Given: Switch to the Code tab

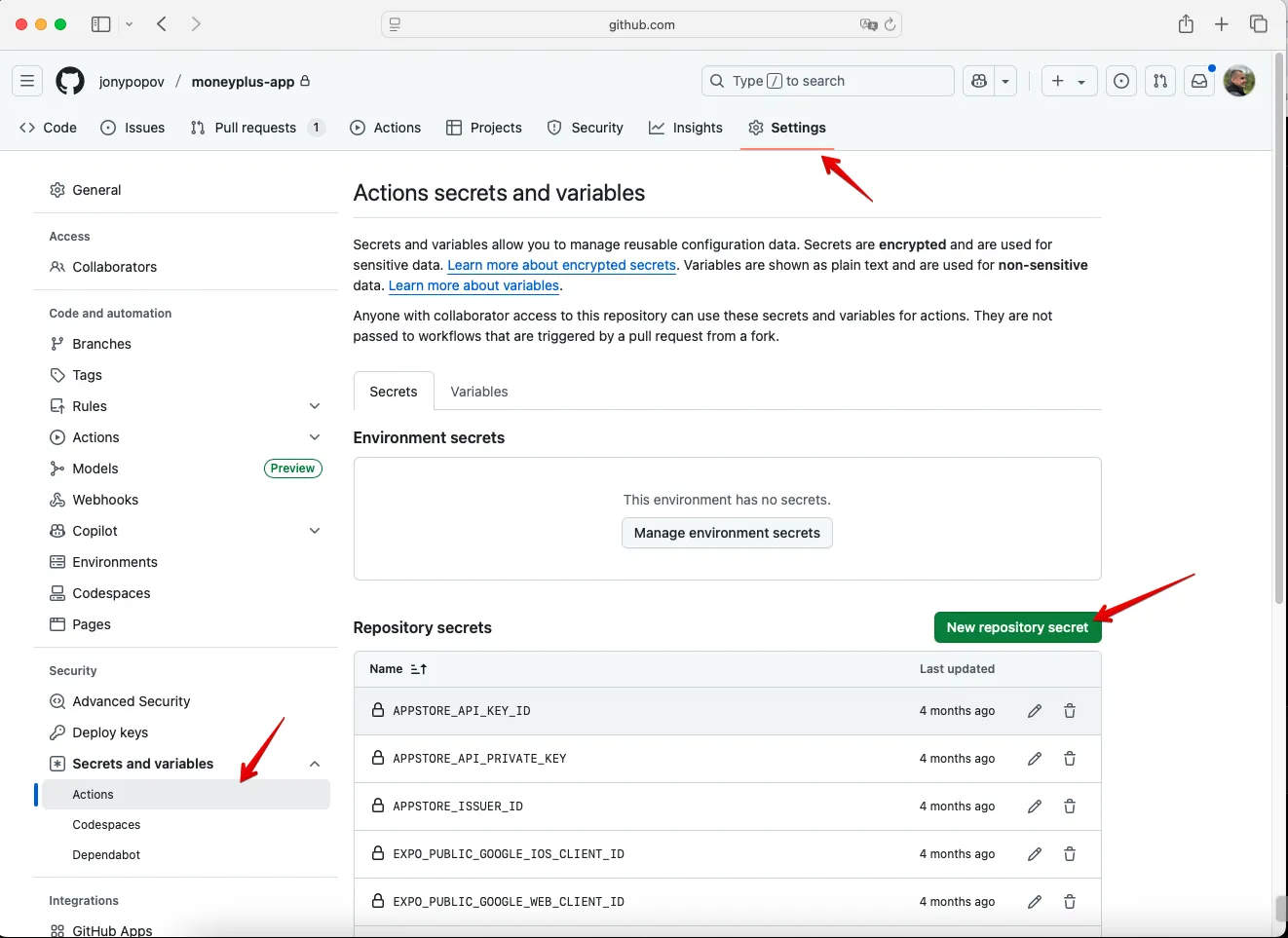Looking at the screenshot, I should [49, 128].
